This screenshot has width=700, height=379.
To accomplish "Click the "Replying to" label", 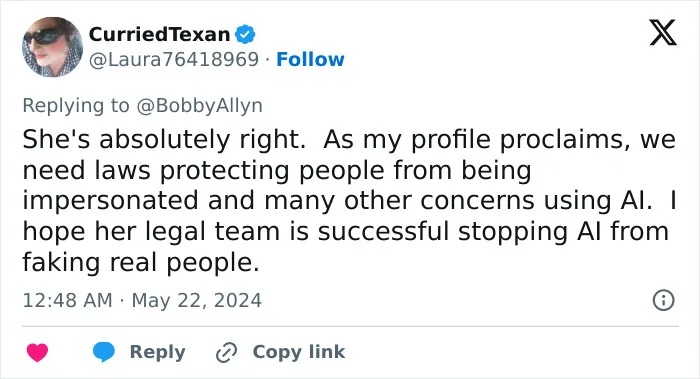I will tap(76, 105).
